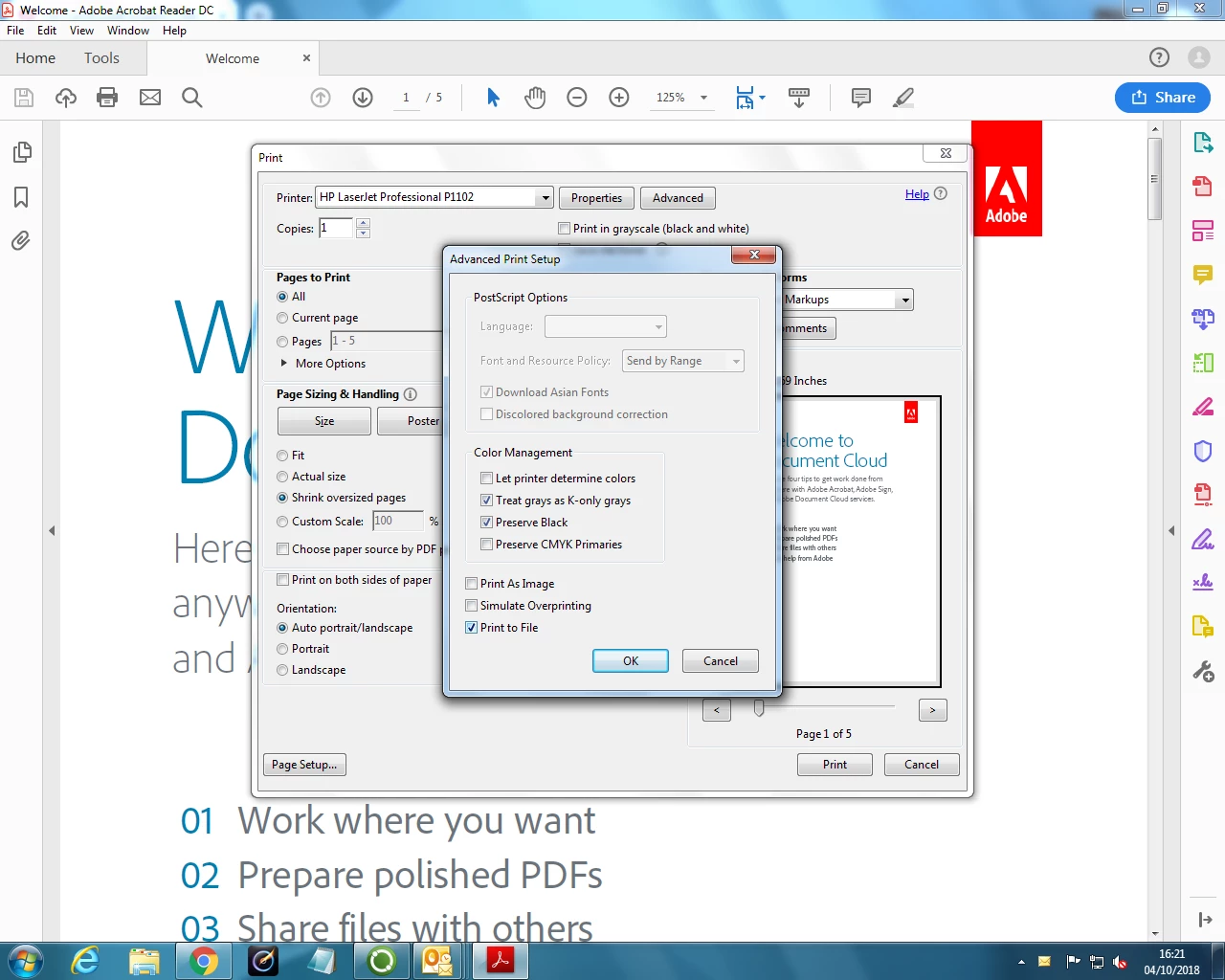Open the Markups comments dropdown
The image size is (1225, 980).
pyautogui.click(x=905, y=300)
